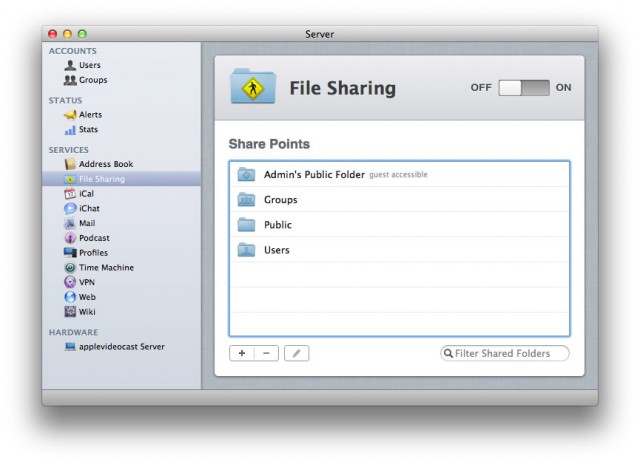Select the Alerts sidebar label
Viewport: 640px width, 464px height.
coord(90,115)
